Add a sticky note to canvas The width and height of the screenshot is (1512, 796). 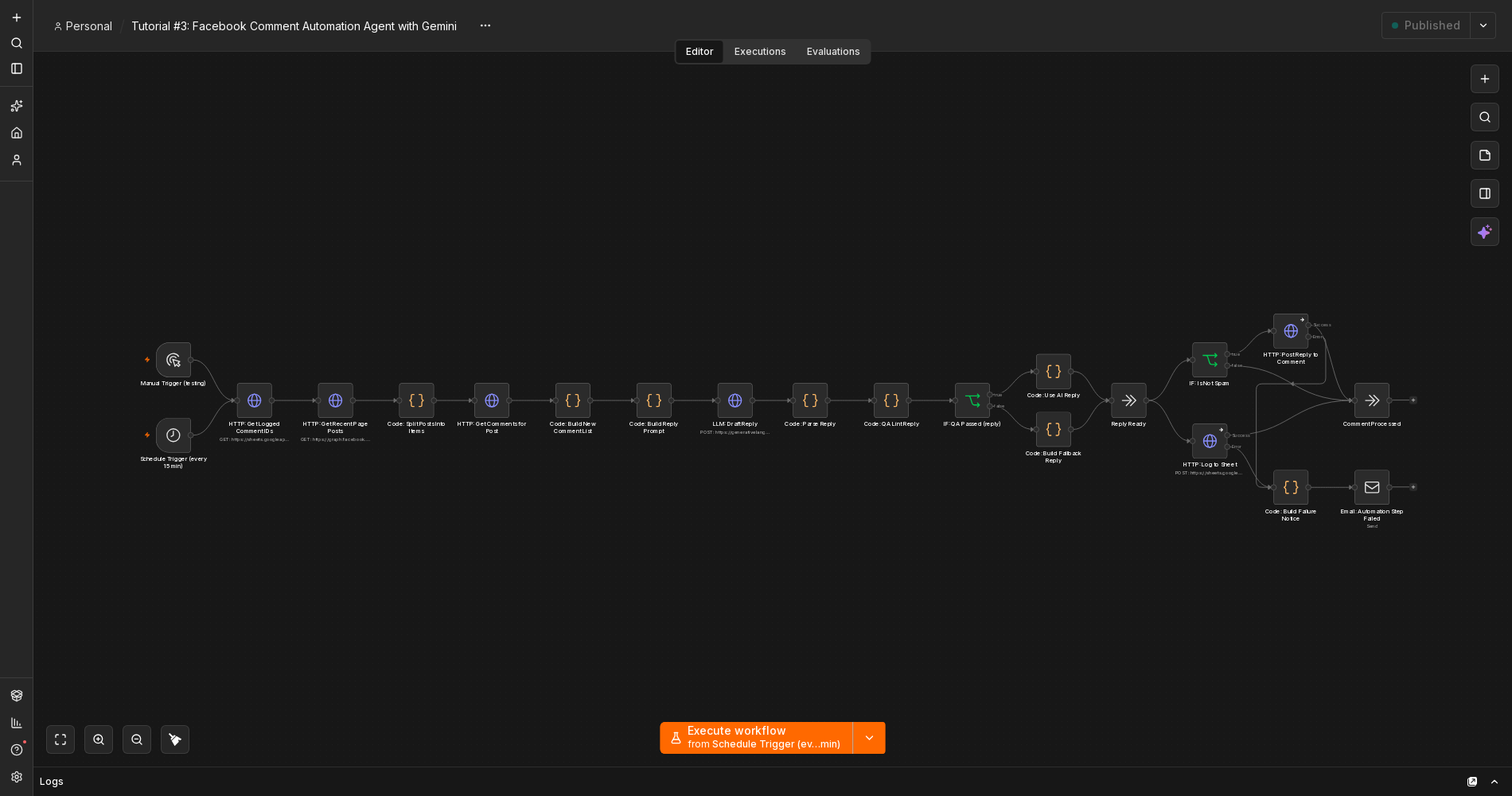click(1485, 155)
